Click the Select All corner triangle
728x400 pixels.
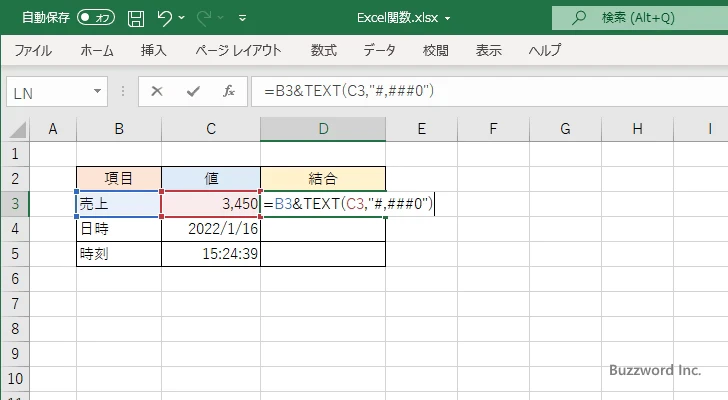tap(18, 130)
